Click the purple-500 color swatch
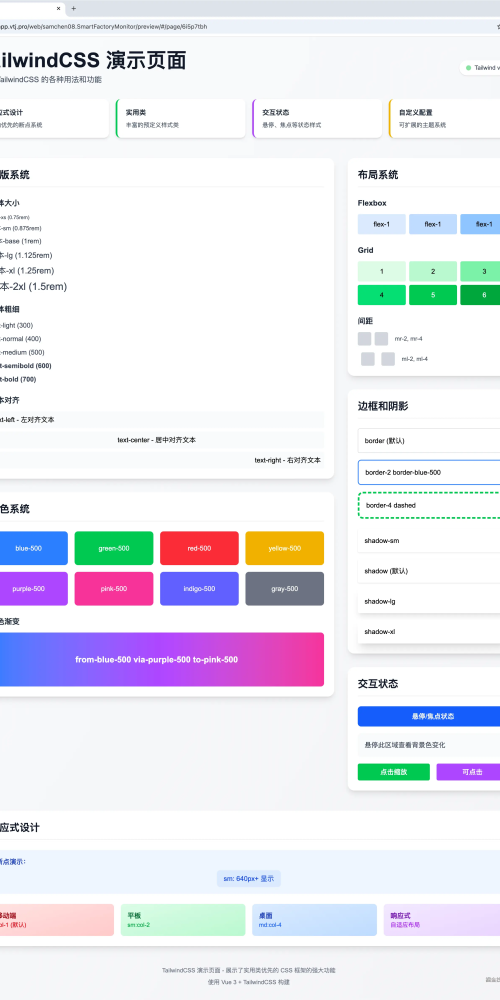The width and height of the screenshot is (500, 1000). (x=32, y=589)
